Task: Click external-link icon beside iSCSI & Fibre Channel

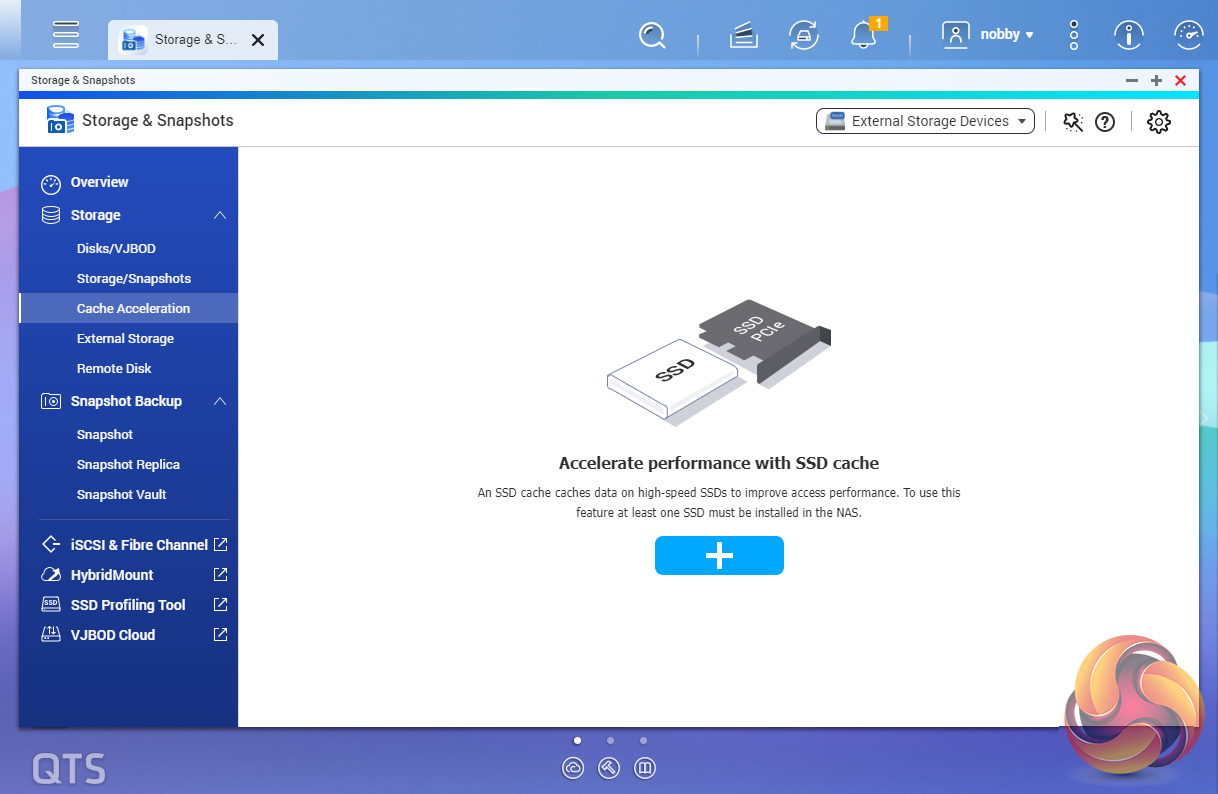Action: (x=221, y=545)
